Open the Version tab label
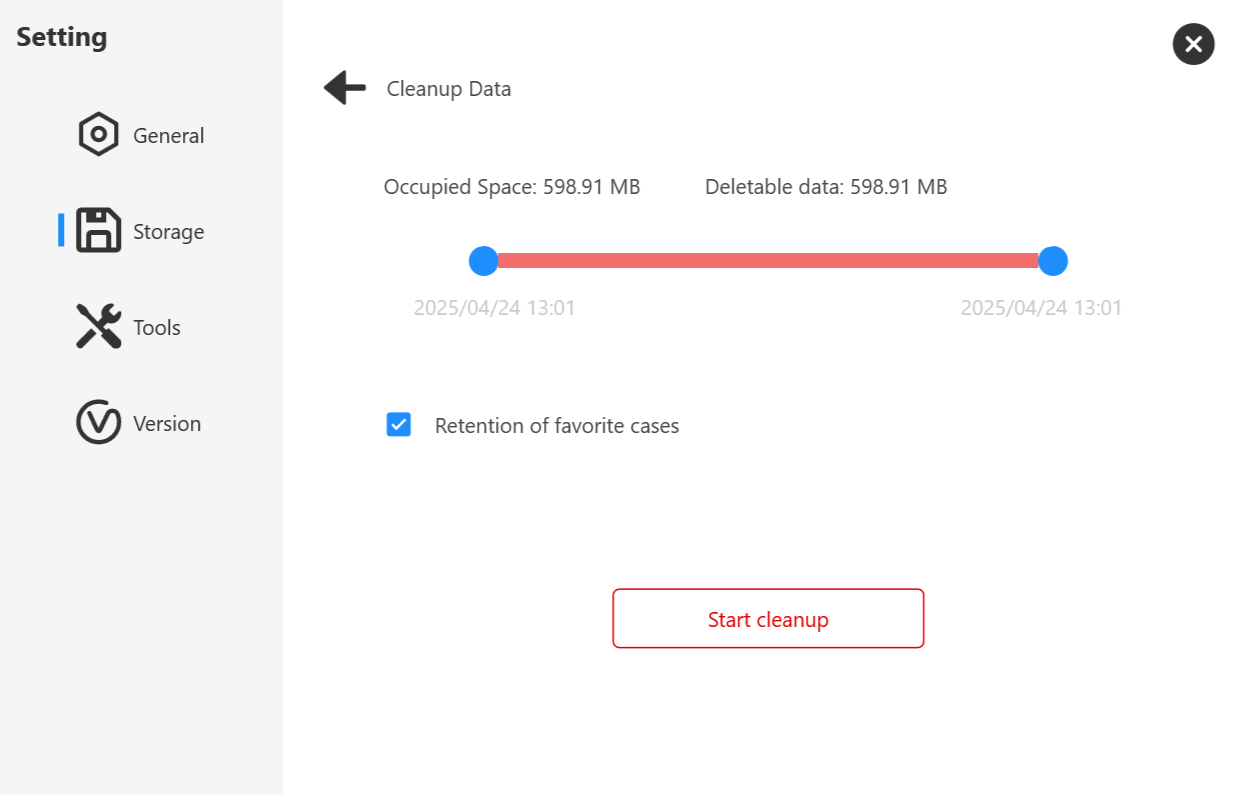1236x795 pixels. coord(167,424)
